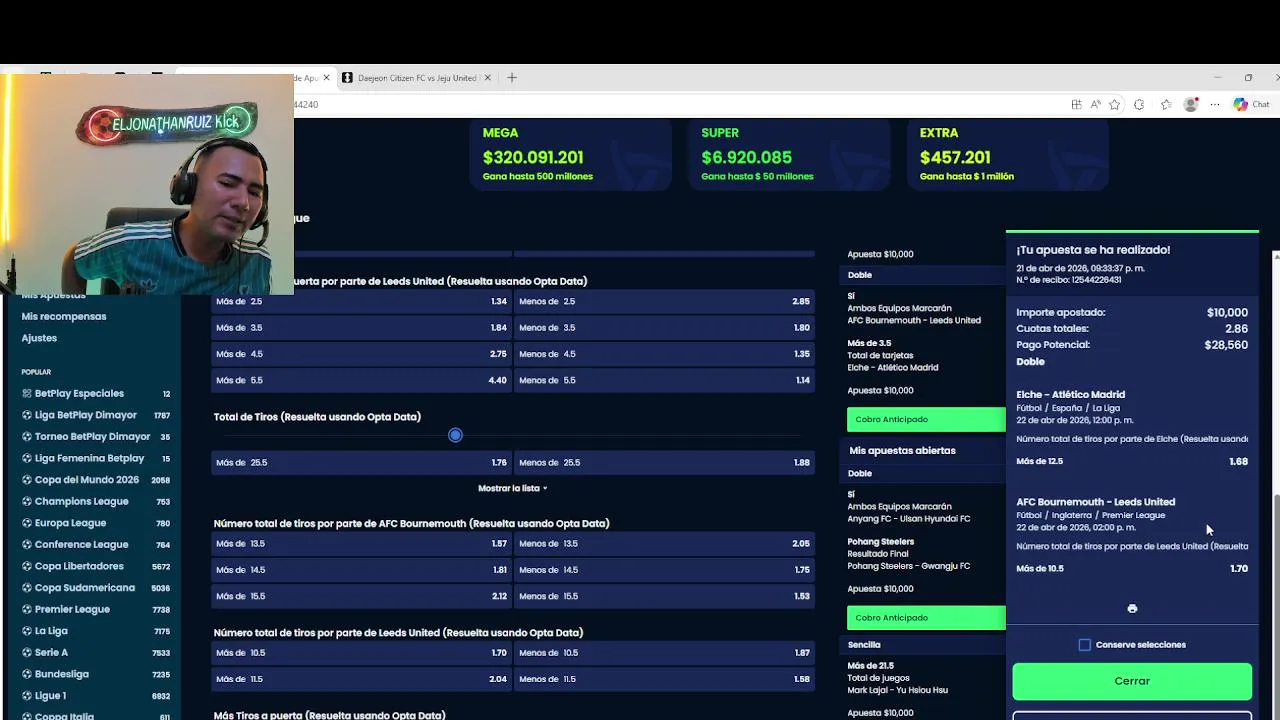Click the Cerrar button on bet receipt
The height and width of the screenshot is (720, 1280).
pos(1132,681)
